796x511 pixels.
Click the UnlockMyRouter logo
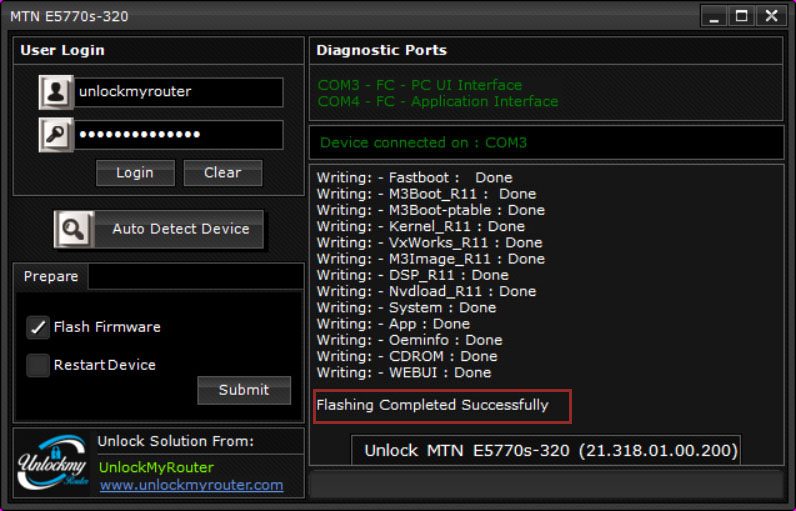[x=53, y=462]
